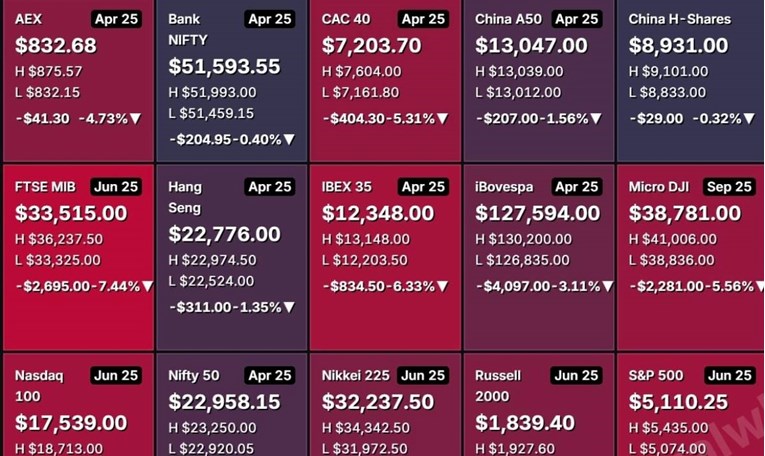Click the down arrow beside Bank NIFTY's -0.40%

pyautogui.click(x=289, y=140)
